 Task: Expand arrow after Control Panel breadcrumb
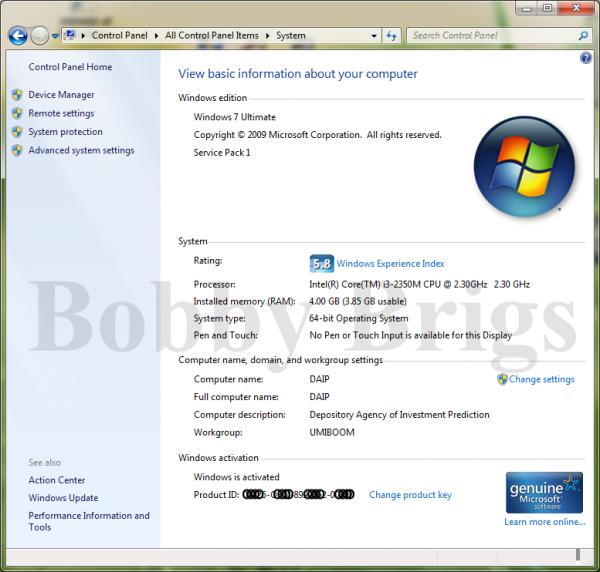coord(156,36)
